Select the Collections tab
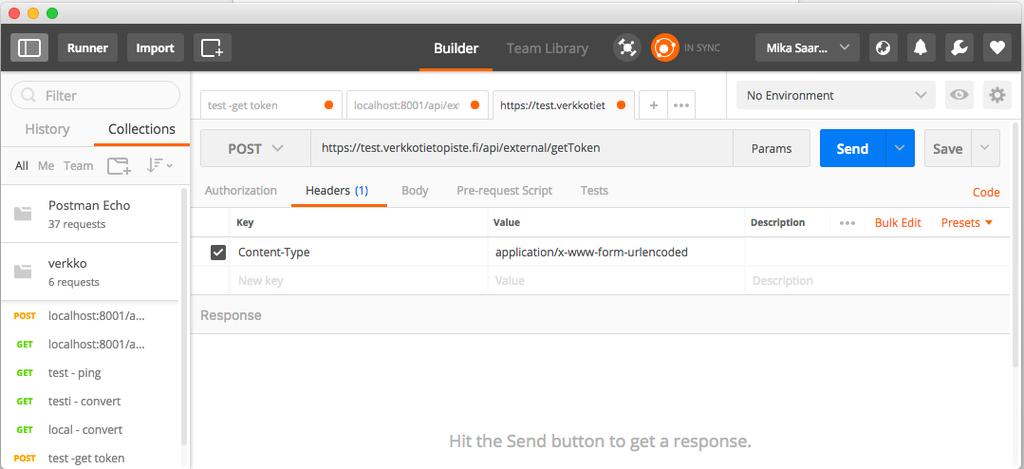Viewport: 1024px width, 469px height. click(142, 129)
